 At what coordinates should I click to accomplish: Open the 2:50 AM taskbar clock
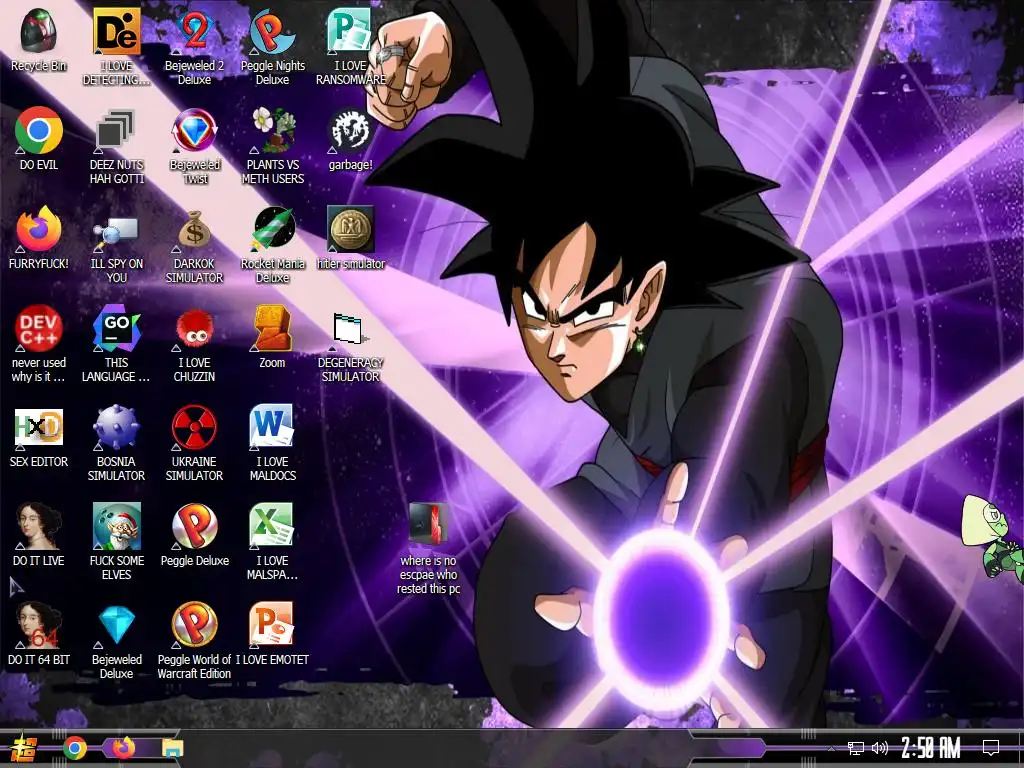pyautogui.click(x=930, y=748)
